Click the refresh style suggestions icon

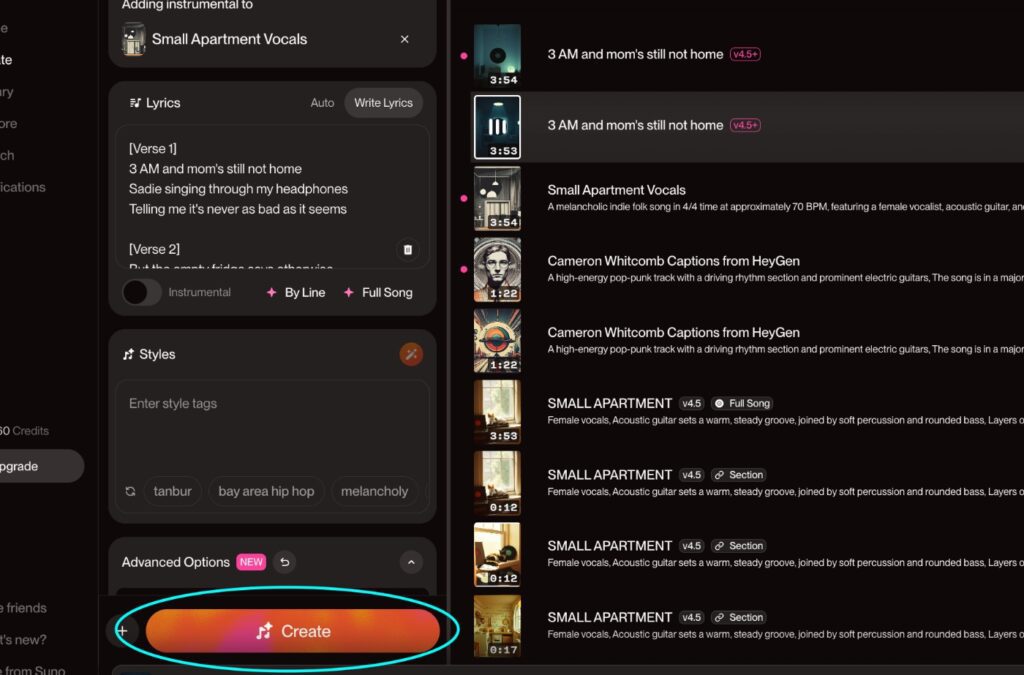(x=130, y=492)
